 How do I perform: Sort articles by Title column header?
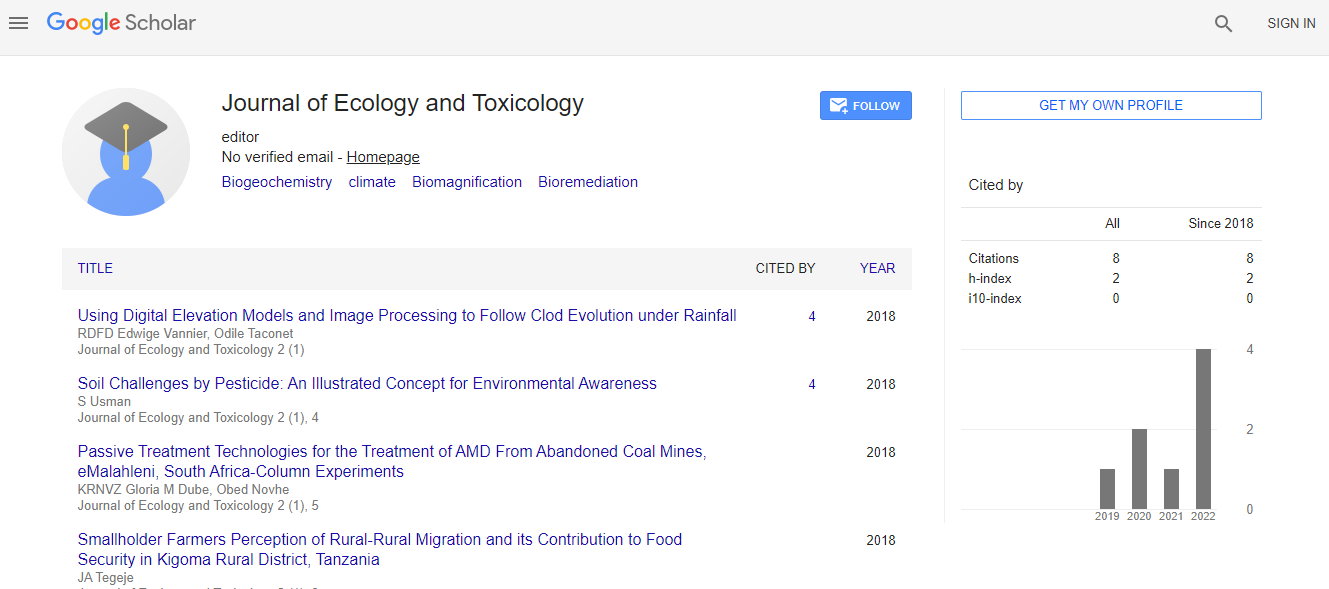[x=95, y=268]
